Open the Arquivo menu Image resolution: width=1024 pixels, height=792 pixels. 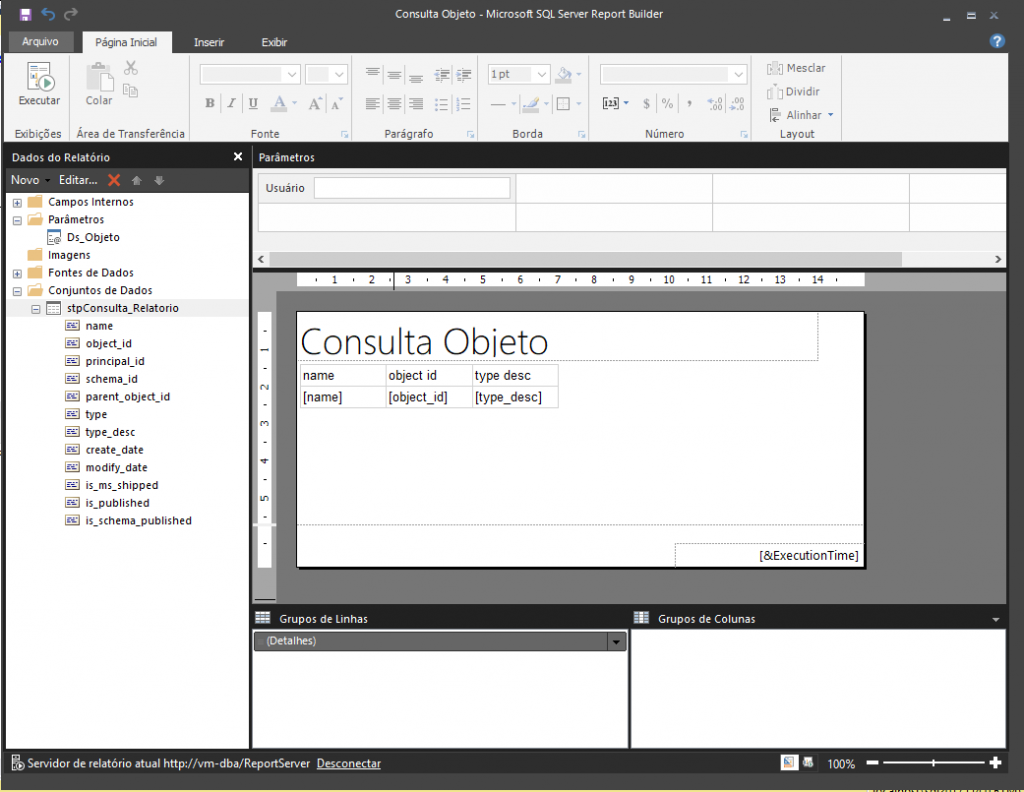point(40,42)
